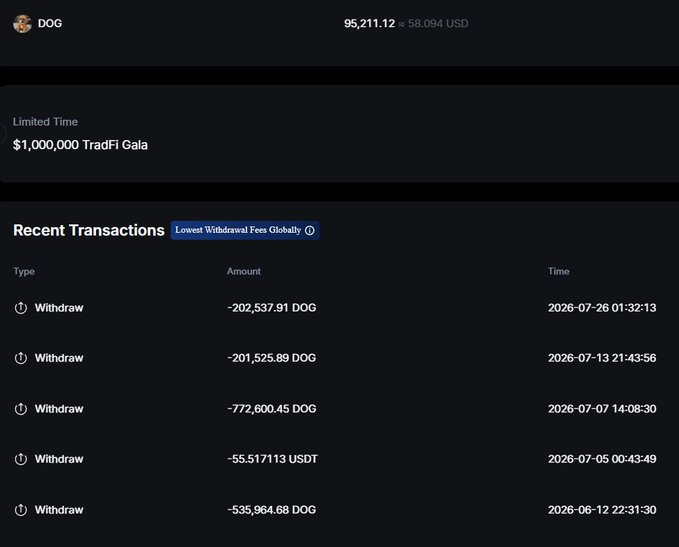Viewport: 679px width, 547px height.
Task: Click the timestamp 2026-07-26 01:32:13
Action: 602,307
